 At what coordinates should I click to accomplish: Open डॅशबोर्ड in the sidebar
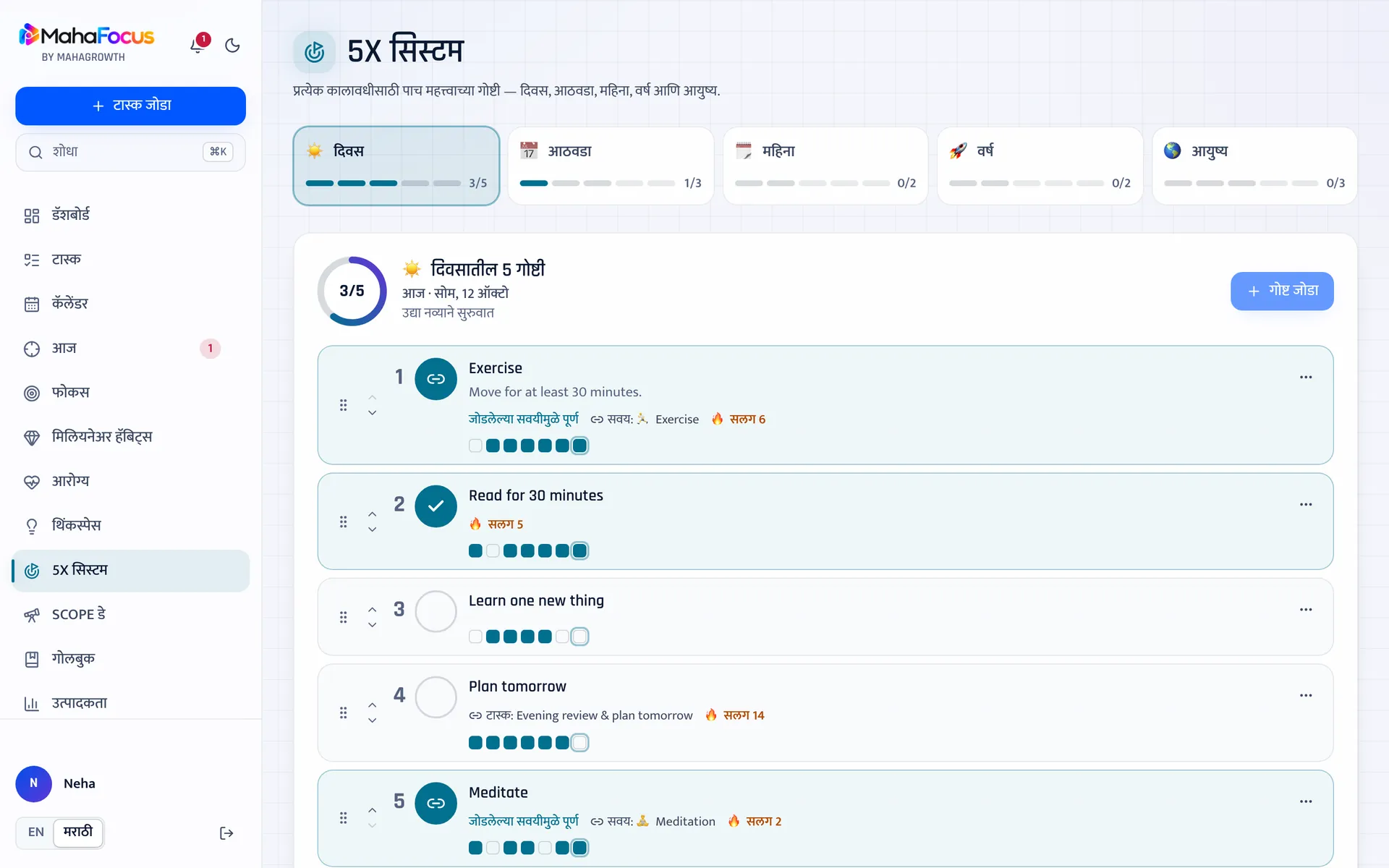click(x=130, y=215)
